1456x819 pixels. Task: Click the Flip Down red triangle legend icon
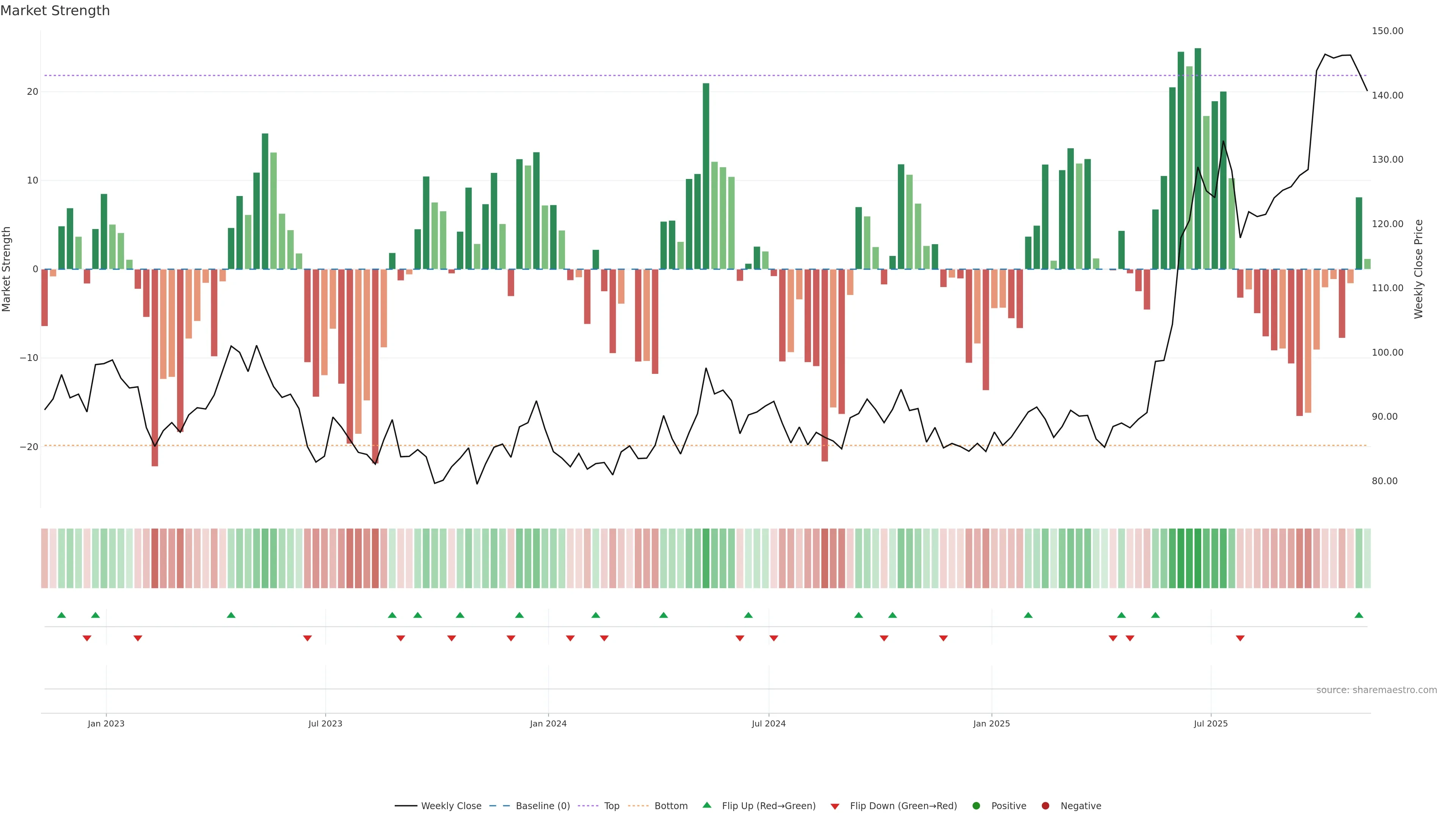click(x=835, y=806)
